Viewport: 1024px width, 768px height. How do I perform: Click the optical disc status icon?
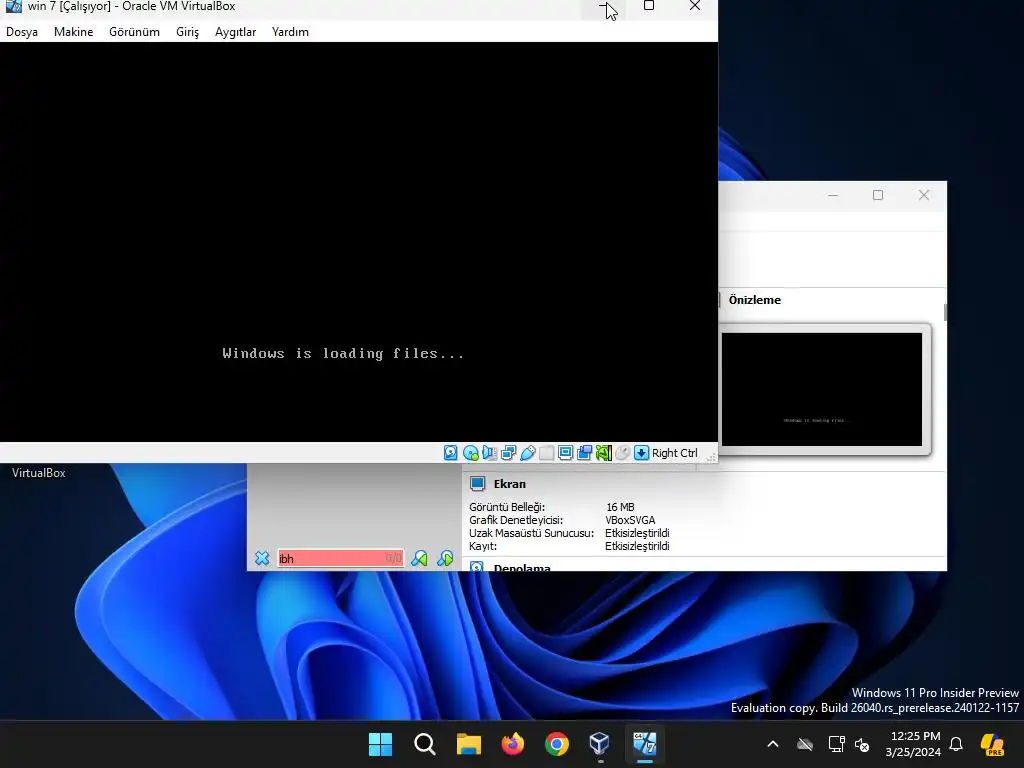click(x=470, y=453)
